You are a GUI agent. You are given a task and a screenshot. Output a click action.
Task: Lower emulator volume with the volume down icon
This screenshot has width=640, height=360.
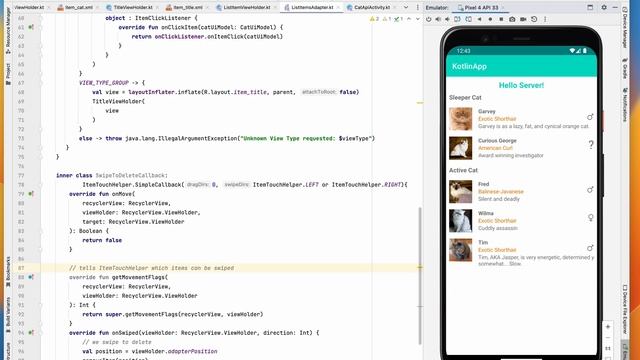447,19
